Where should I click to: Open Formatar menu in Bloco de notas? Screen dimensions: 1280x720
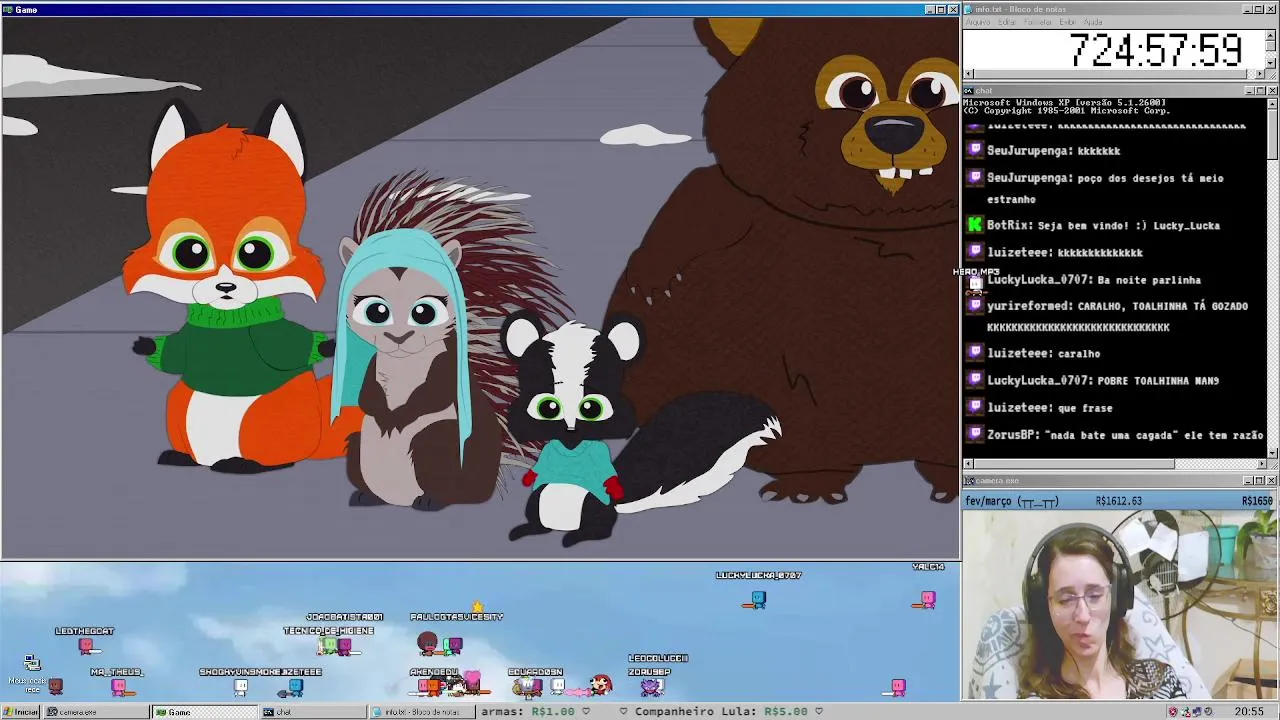(x=1038, y=22)
